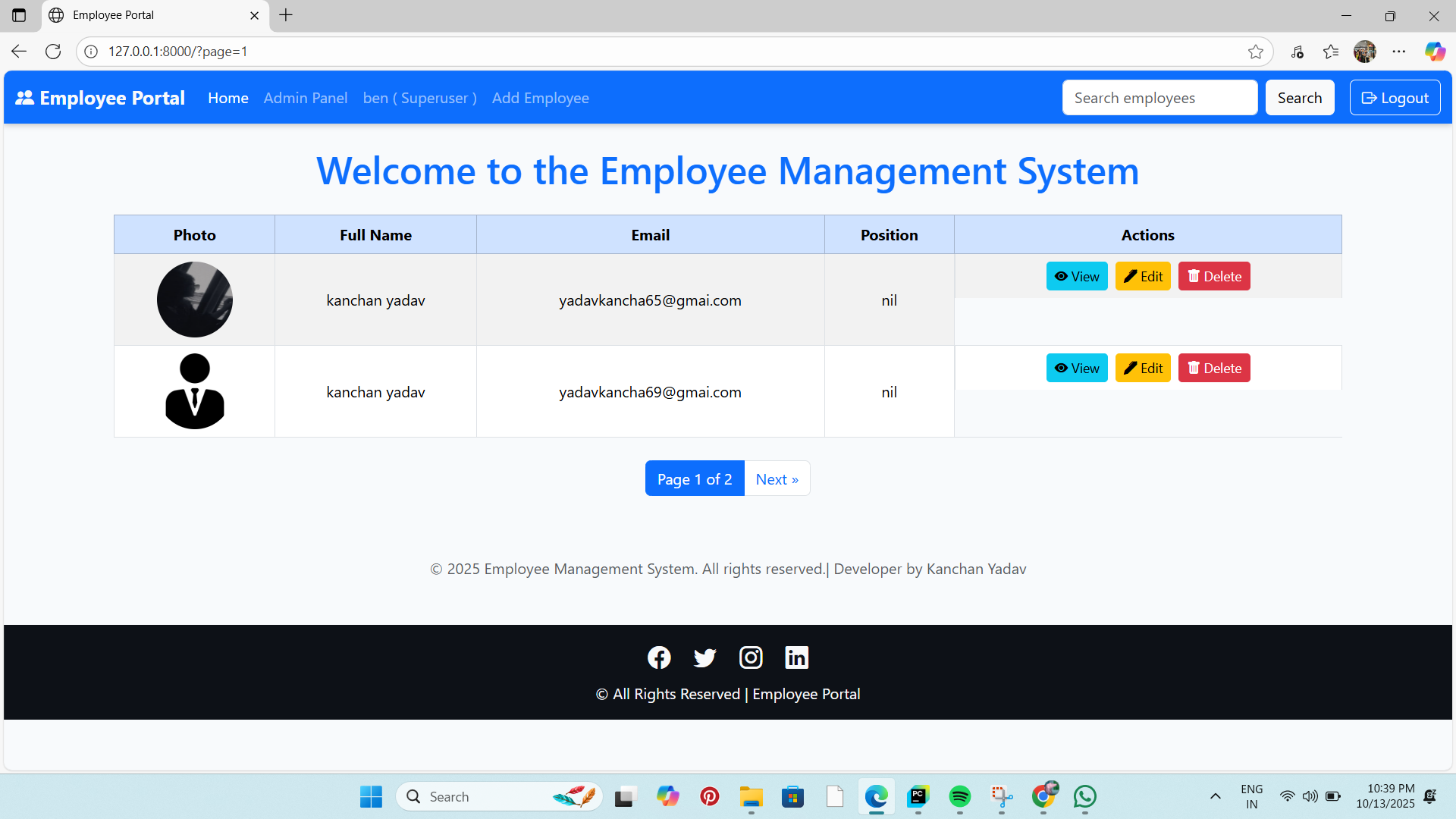Select the Employee Portal browser tab
This screenshot has height=819, width=1456.
coord(112,15)
